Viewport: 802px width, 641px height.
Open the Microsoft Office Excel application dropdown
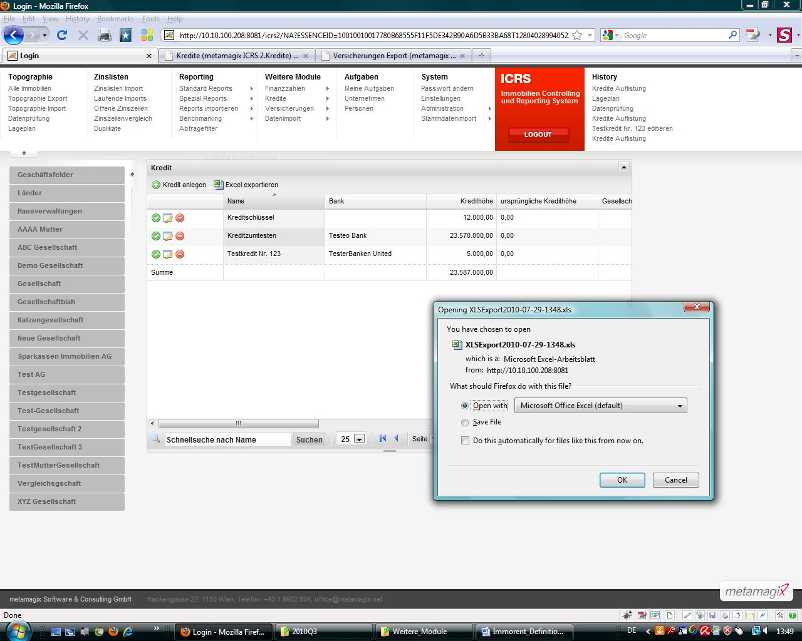pos(600,406)
